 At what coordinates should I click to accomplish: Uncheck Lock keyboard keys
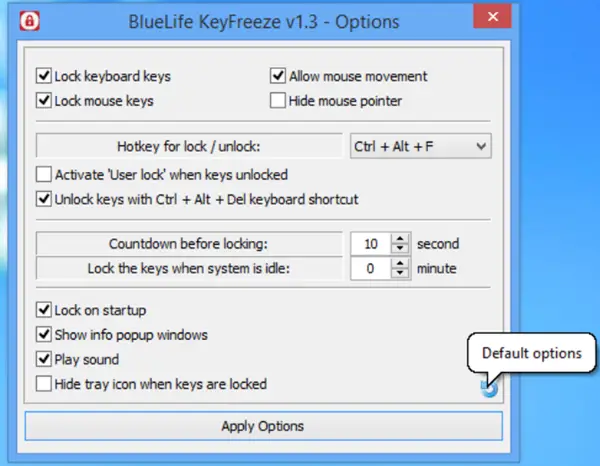click(x=44, y=76)
